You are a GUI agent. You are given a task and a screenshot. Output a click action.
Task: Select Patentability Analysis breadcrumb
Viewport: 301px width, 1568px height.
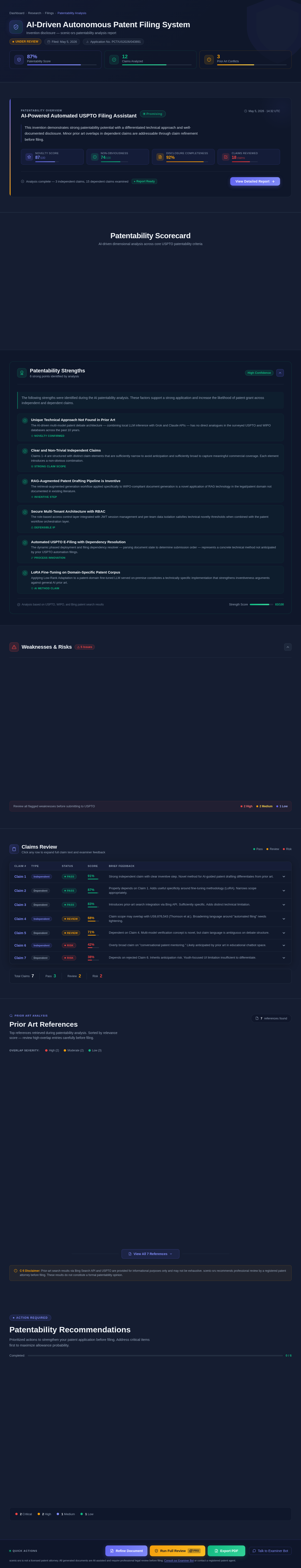pyautogui.click(x=72, y=13)
